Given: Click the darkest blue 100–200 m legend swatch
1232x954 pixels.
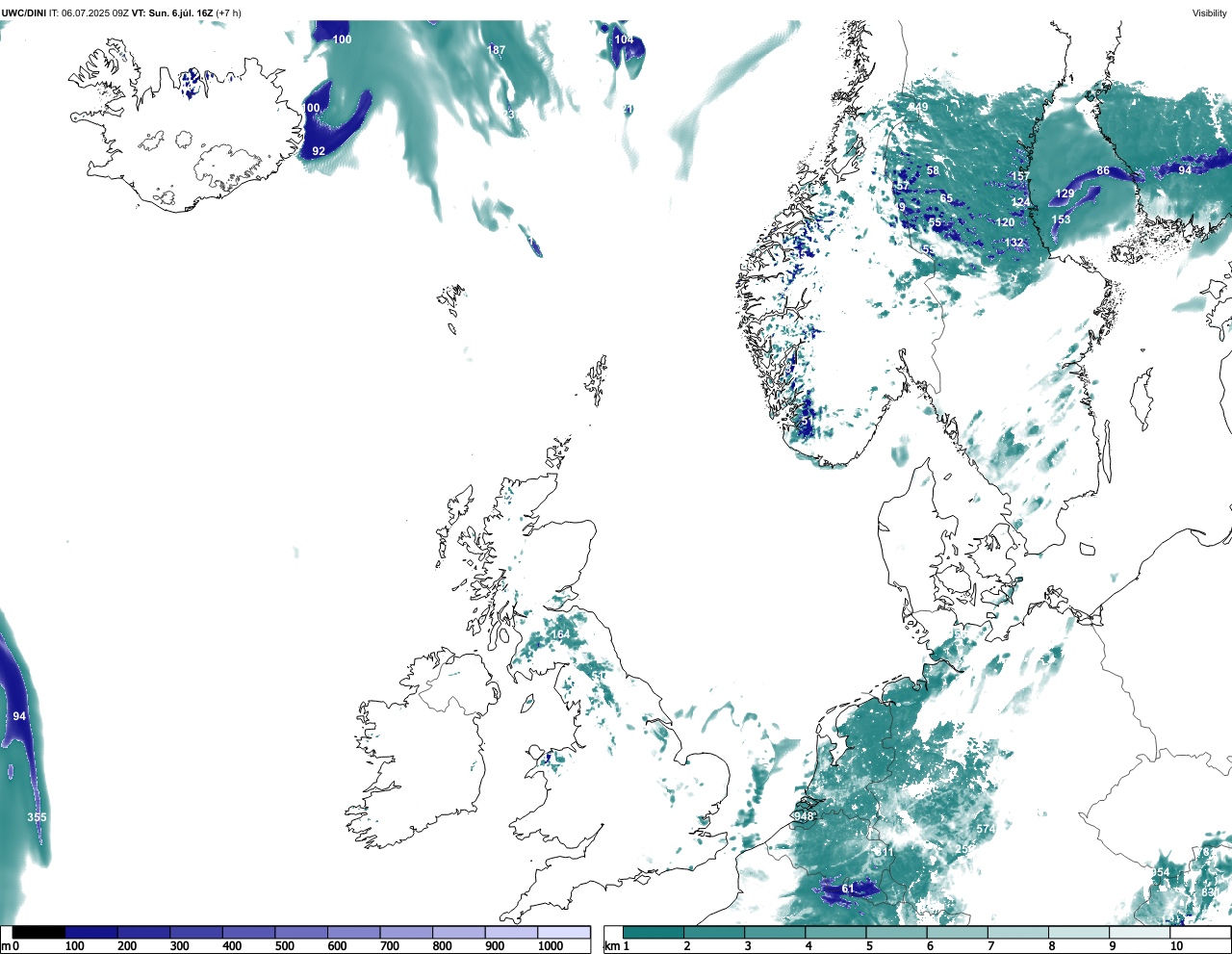Looking at the screenshot, I should [x=91, y=933].
